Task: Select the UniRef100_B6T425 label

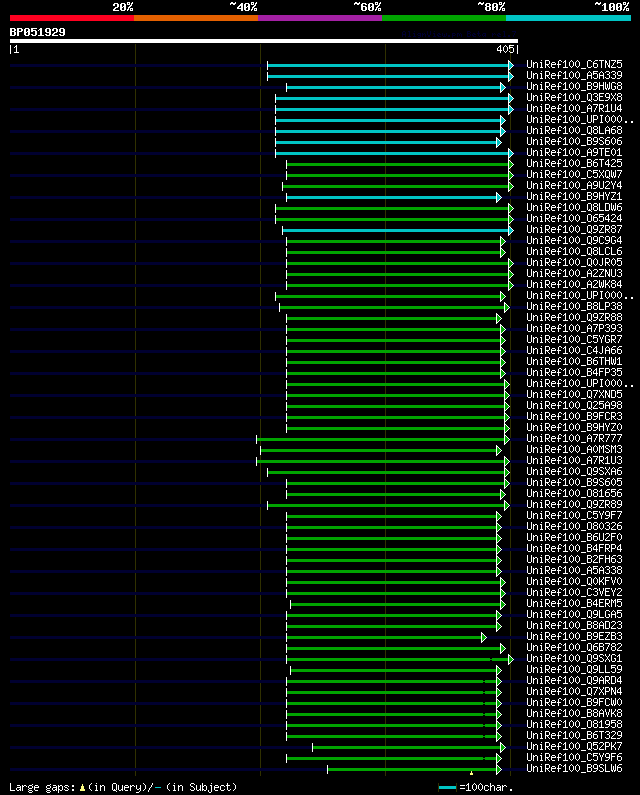Action: pos(574,163)
